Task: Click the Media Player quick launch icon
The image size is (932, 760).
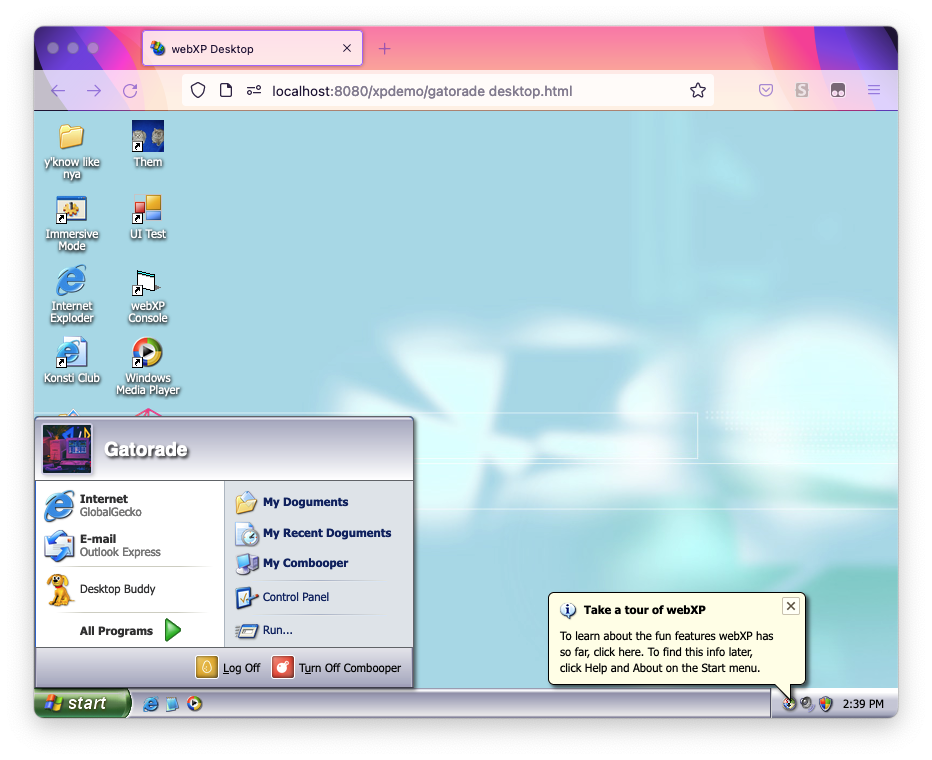Action: [x=194, y=704]
